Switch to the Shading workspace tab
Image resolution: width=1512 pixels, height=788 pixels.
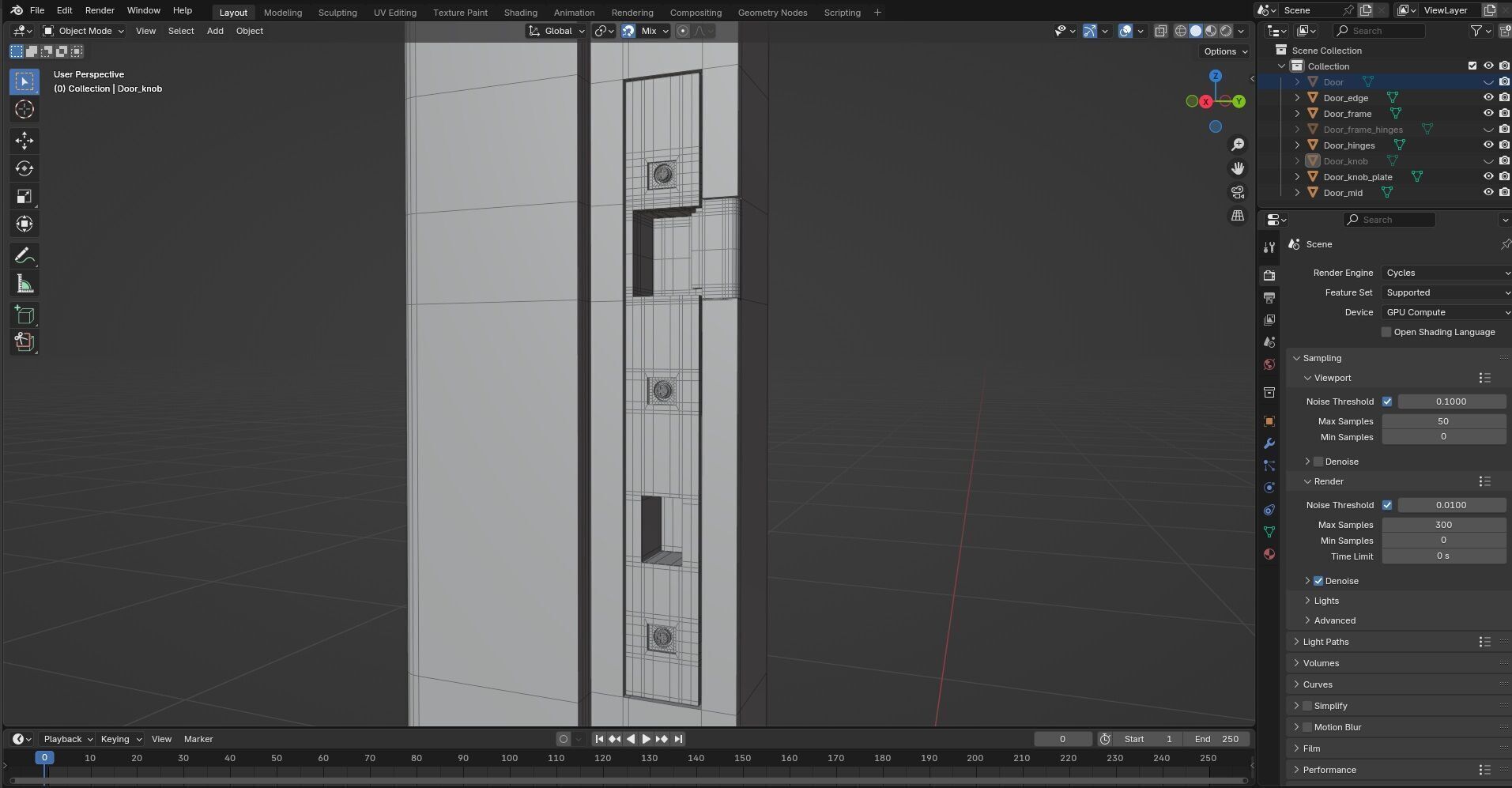520,13
